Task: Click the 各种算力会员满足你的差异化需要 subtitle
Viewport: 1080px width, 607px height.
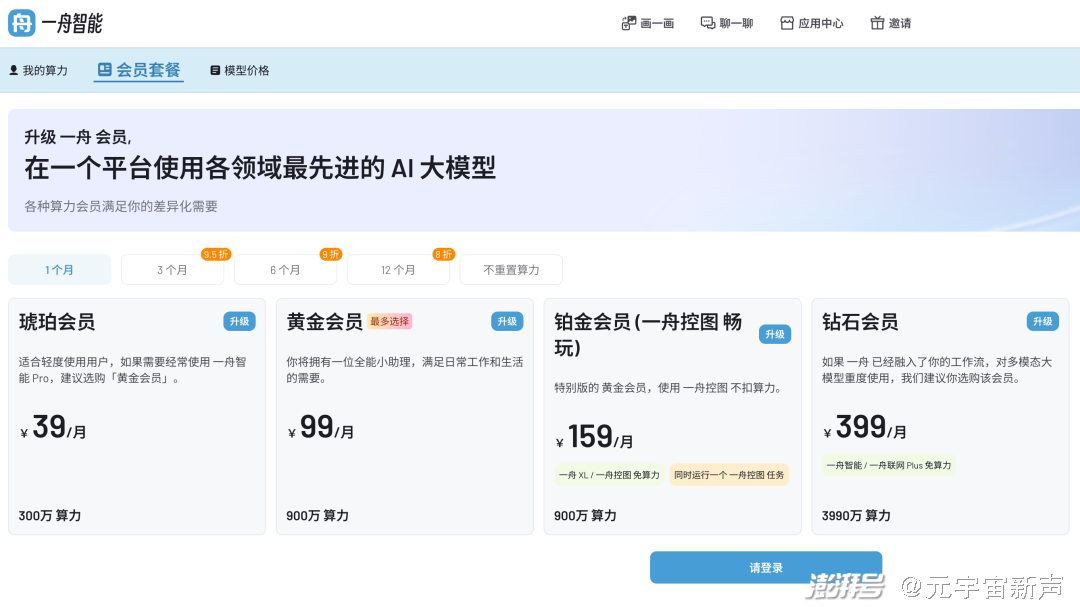Action: [x=121, y=206]
